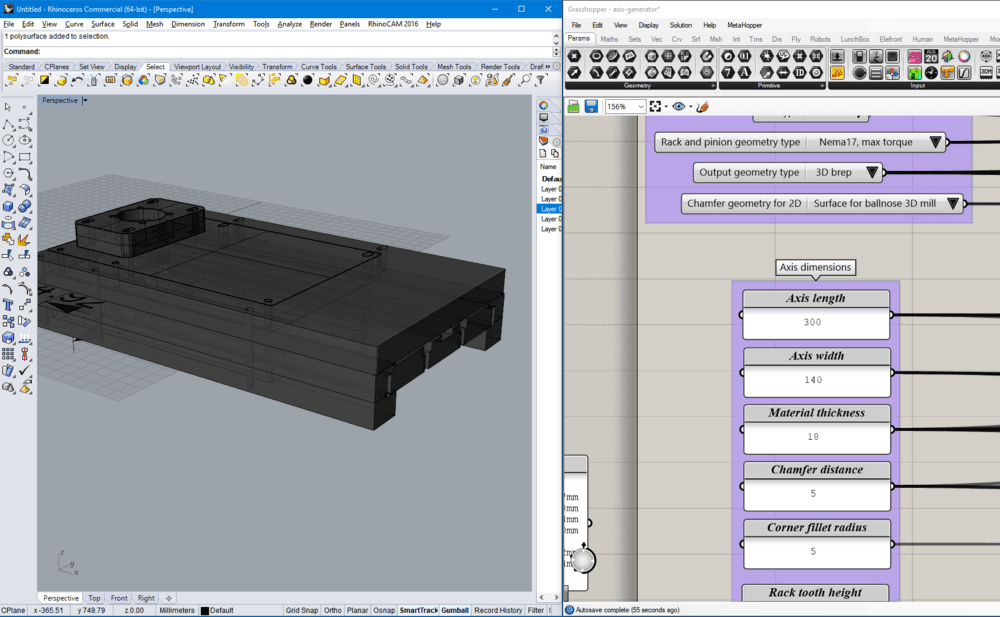This screenshot has width=1000, height=617.
Task: Click the zoom extents icon in Grasshopper
Action: click(656, 106)
